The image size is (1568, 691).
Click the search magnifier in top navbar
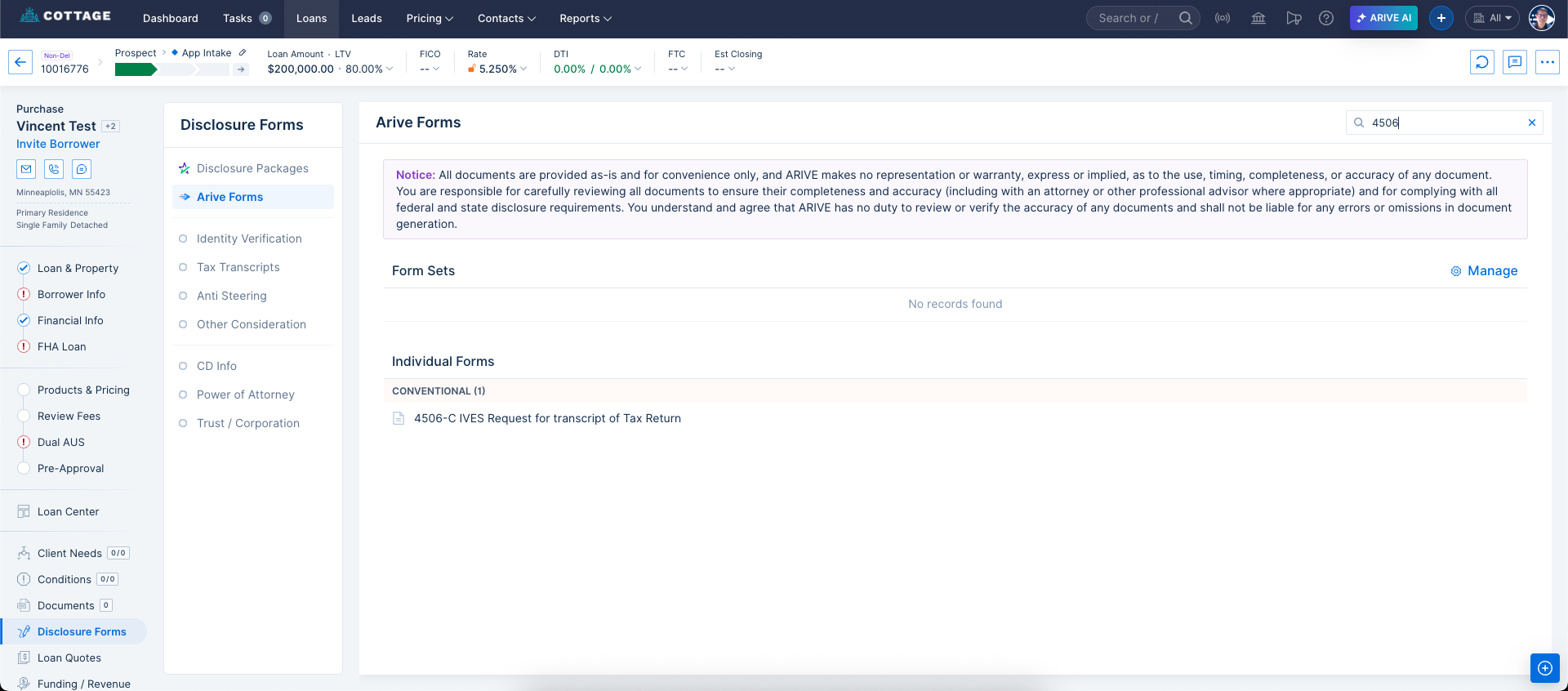1186,18
